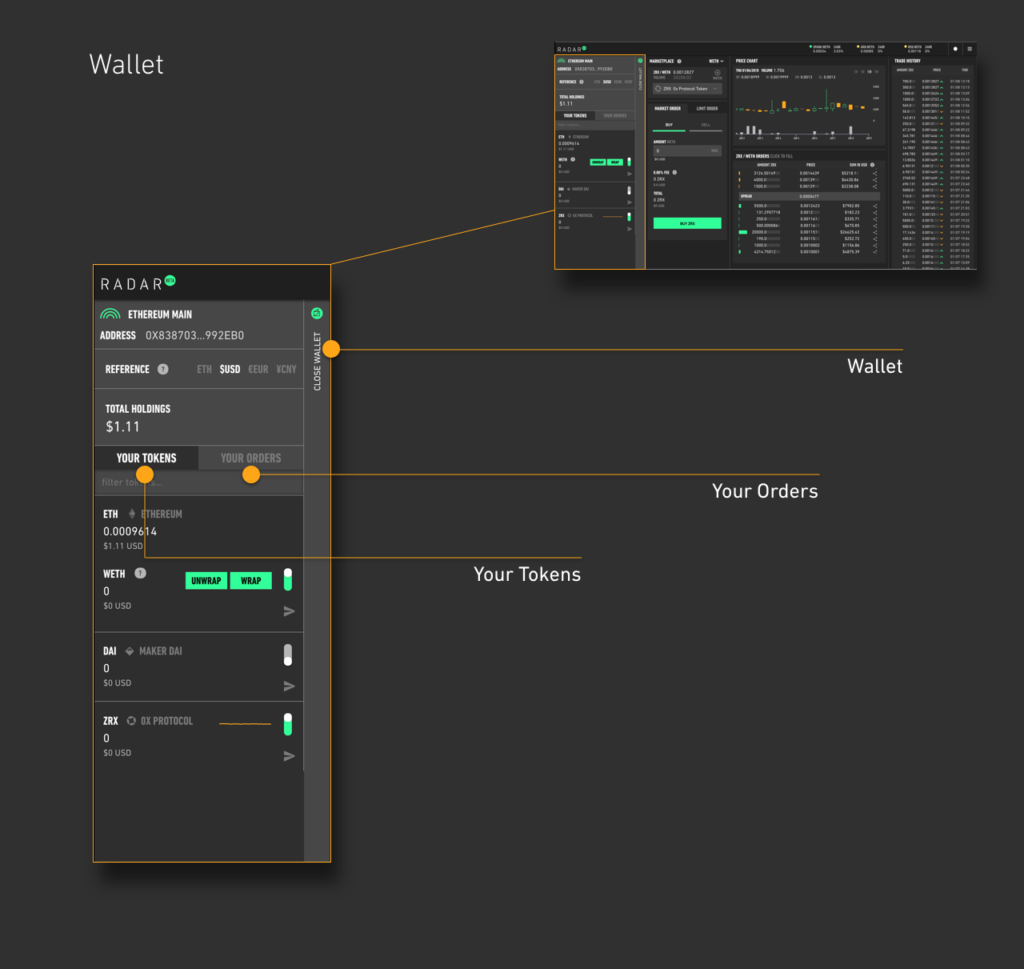
Task: Open the WETH help question mark icon
Action: [140, 573]
